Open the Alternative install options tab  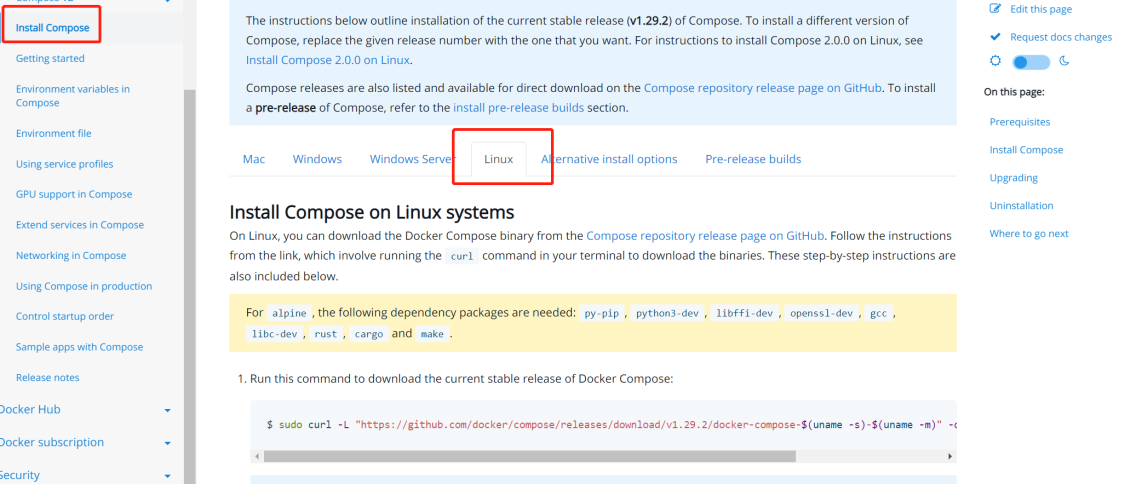click(609, 159)
